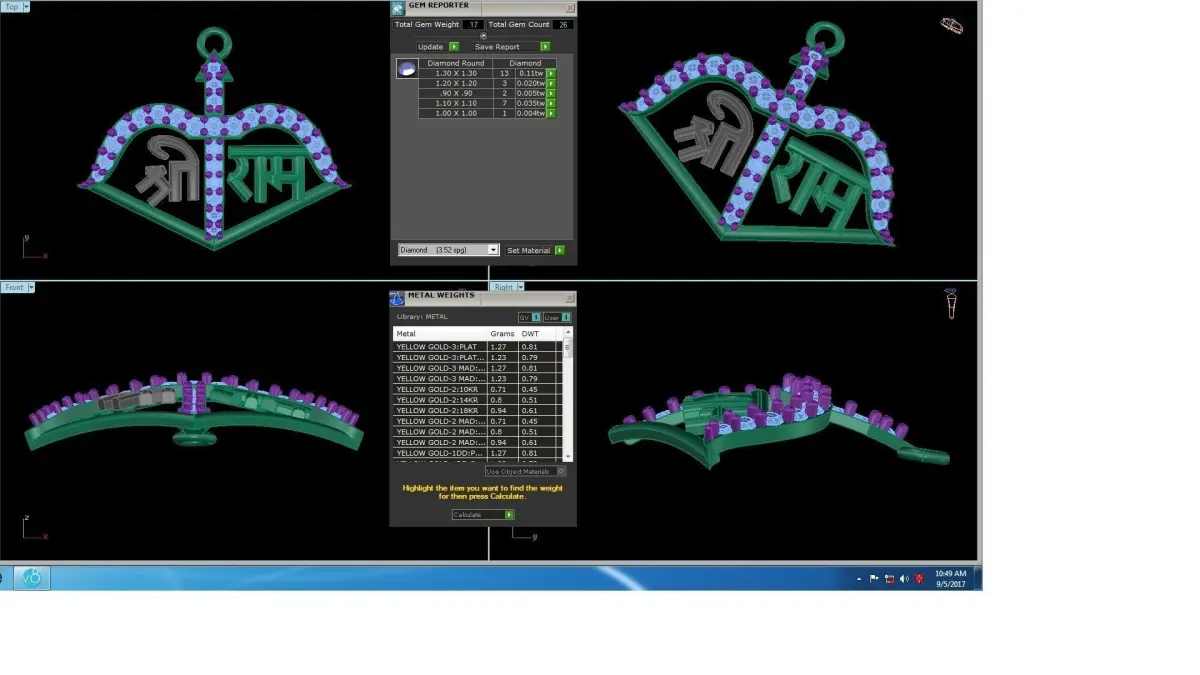The width and height of the screenshot is (1200, 675).
Task: Click the green arrow next to Save Report
Action: (x=545, y=46)
